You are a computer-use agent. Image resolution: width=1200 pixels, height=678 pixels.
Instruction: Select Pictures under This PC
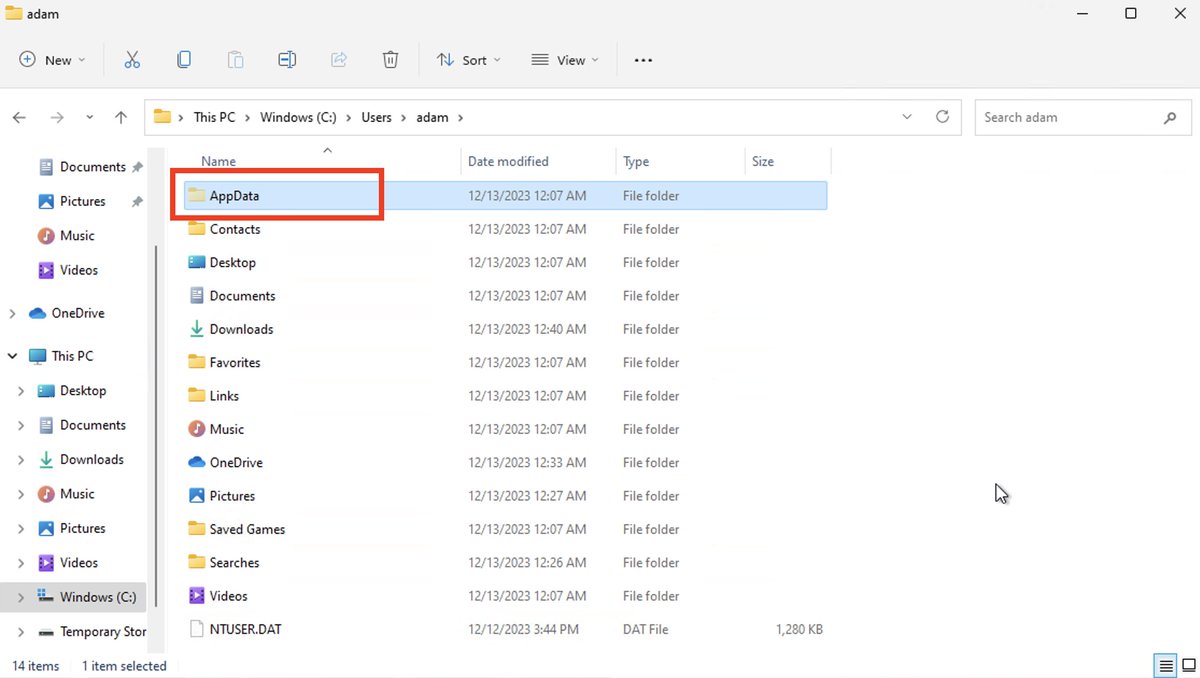click(82, 528)
